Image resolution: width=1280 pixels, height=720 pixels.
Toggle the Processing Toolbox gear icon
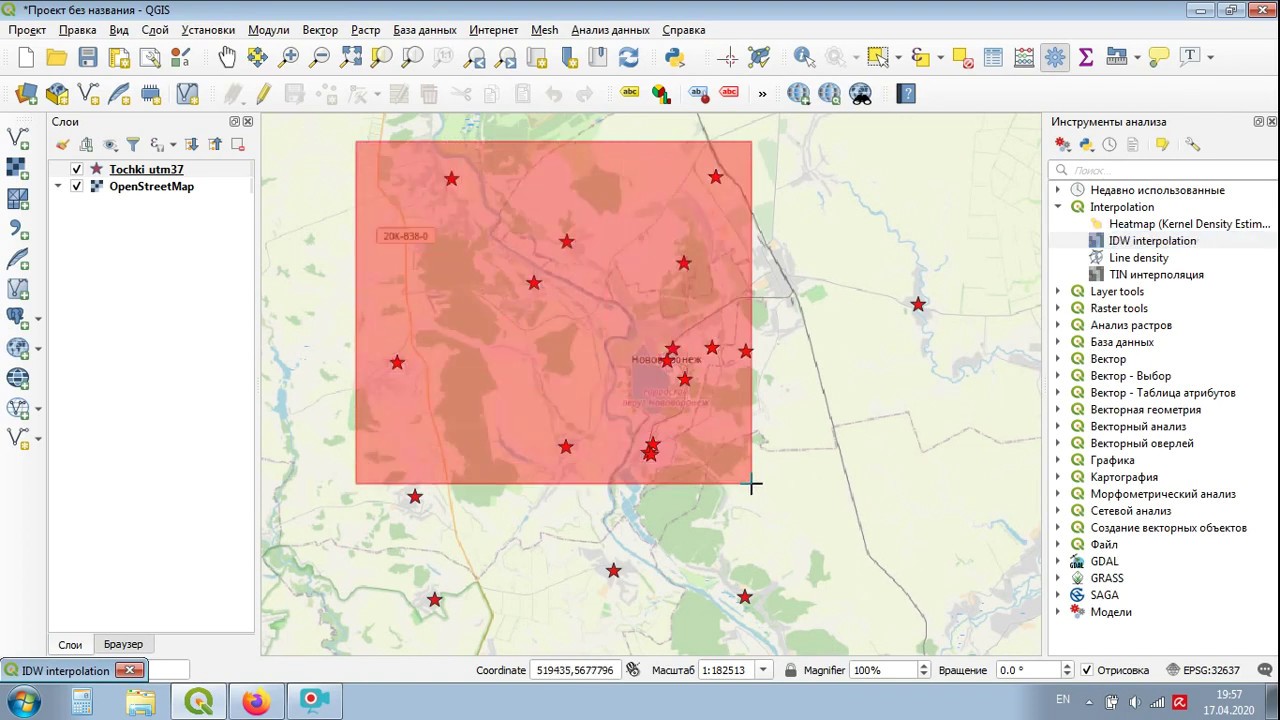pyautogui.click(x=1055, y=57)
